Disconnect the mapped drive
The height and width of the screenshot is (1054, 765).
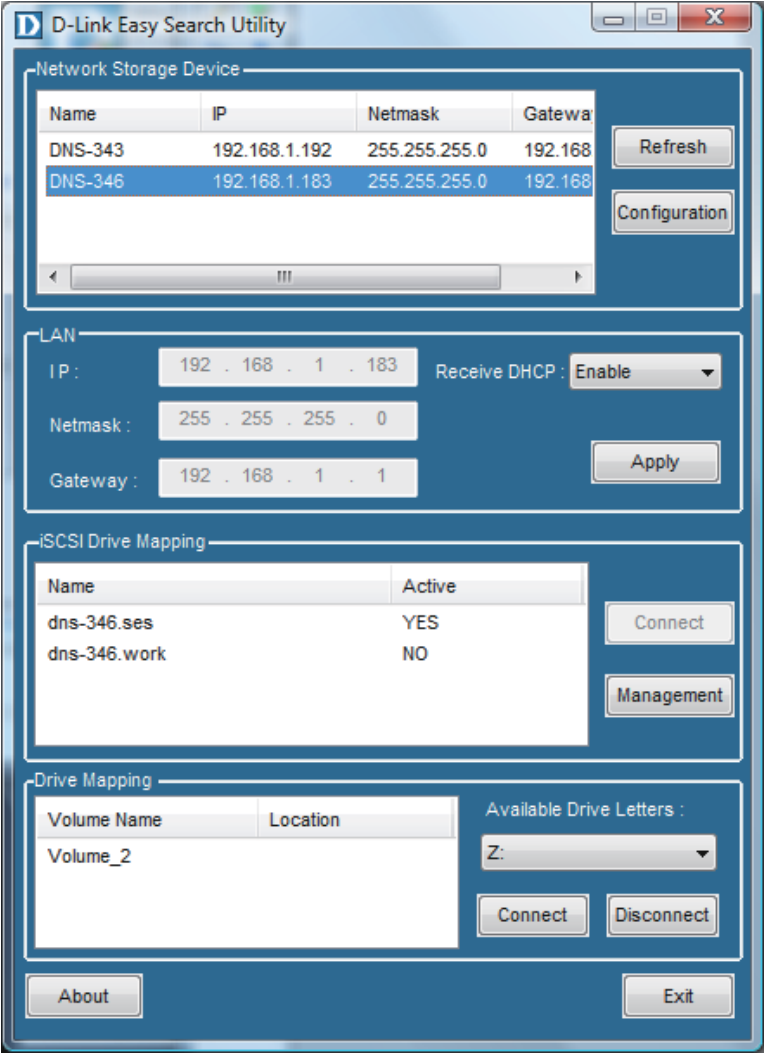(x=662, y=915)
